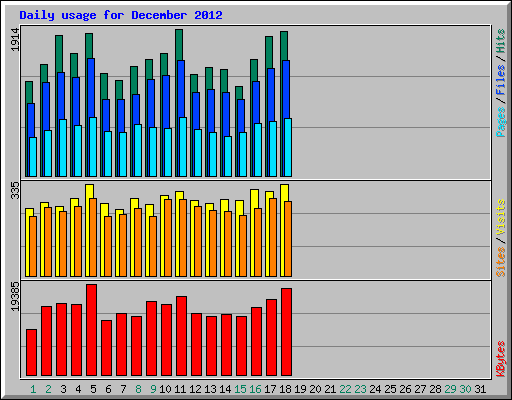Click day 4 on the x-axis
Viewport: 512px width, 400px height.
[78, 389]
